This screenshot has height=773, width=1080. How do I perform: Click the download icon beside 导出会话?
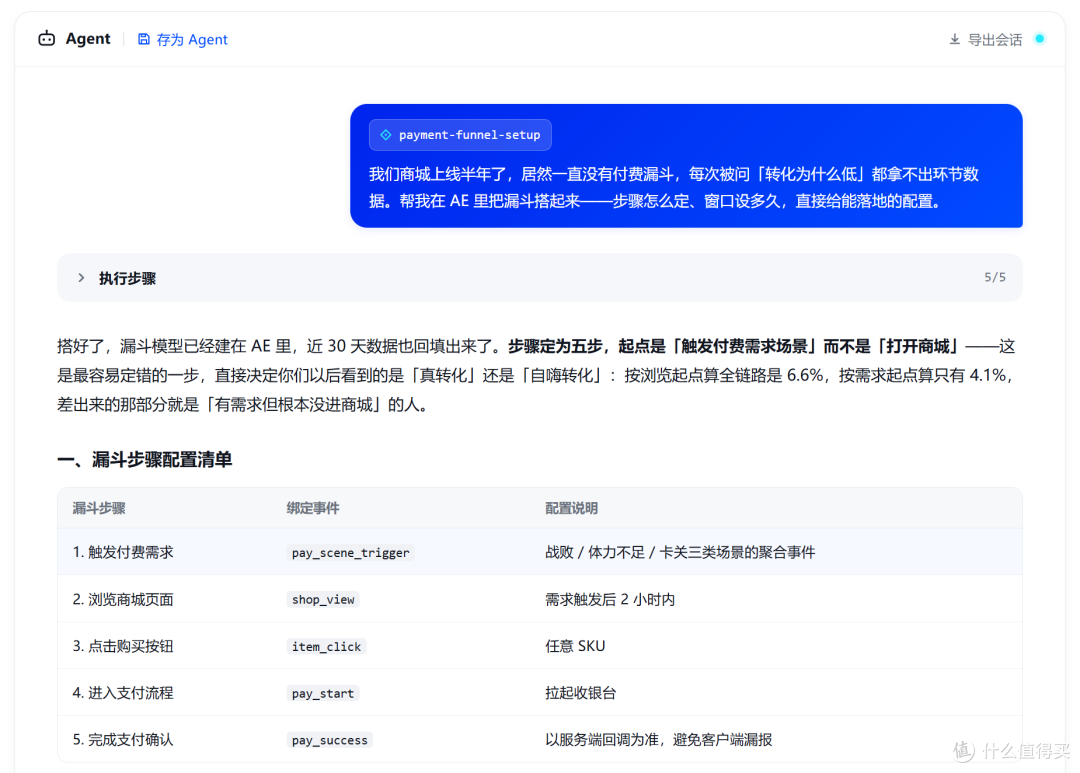tap(955, 39)
